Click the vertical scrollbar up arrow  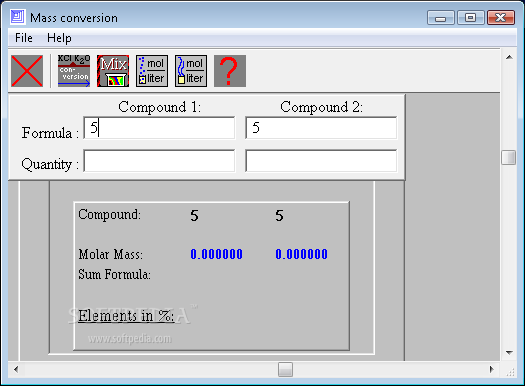click(509, 57)
